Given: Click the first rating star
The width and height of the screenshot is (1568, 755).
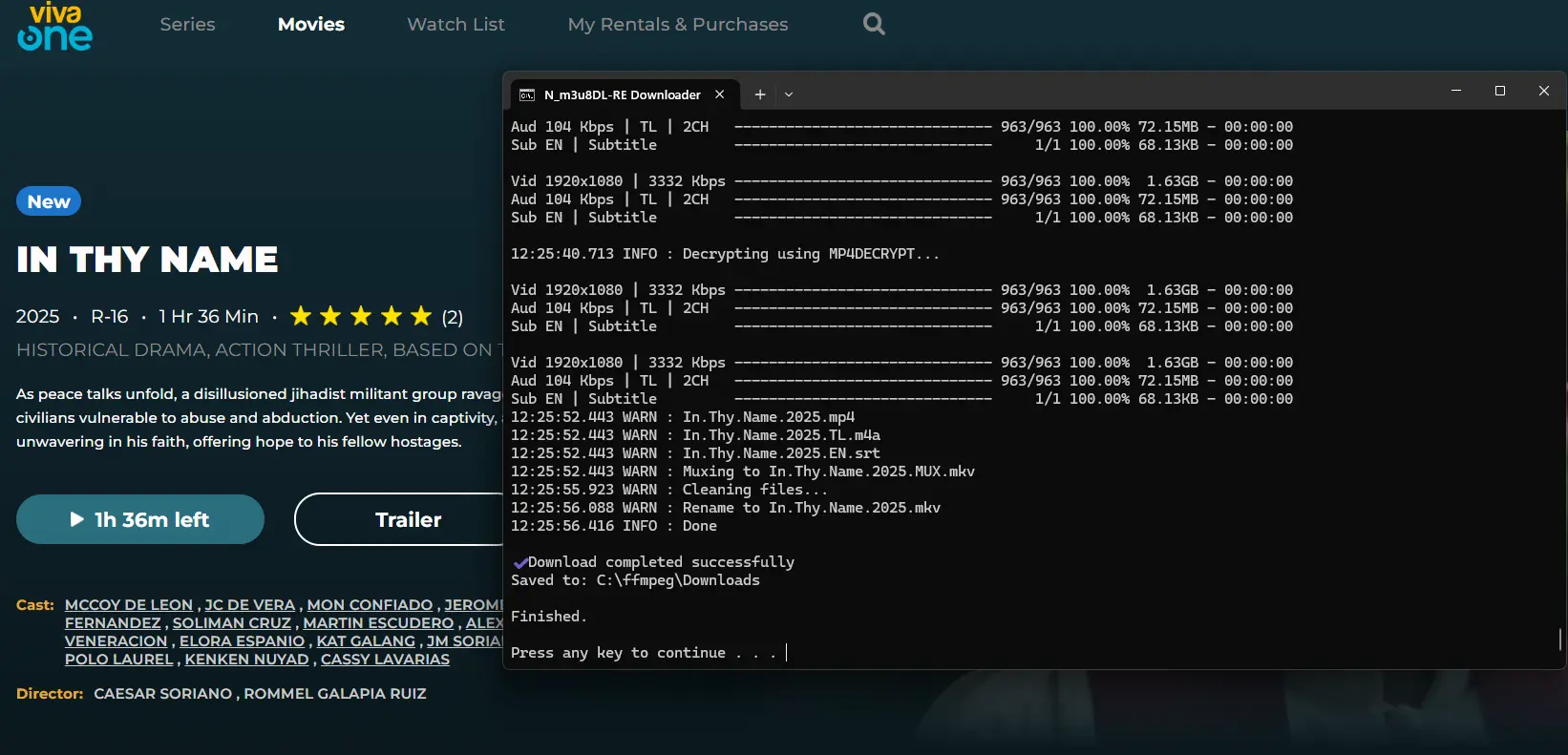Looking at the screenshot, I should (301, 316).
